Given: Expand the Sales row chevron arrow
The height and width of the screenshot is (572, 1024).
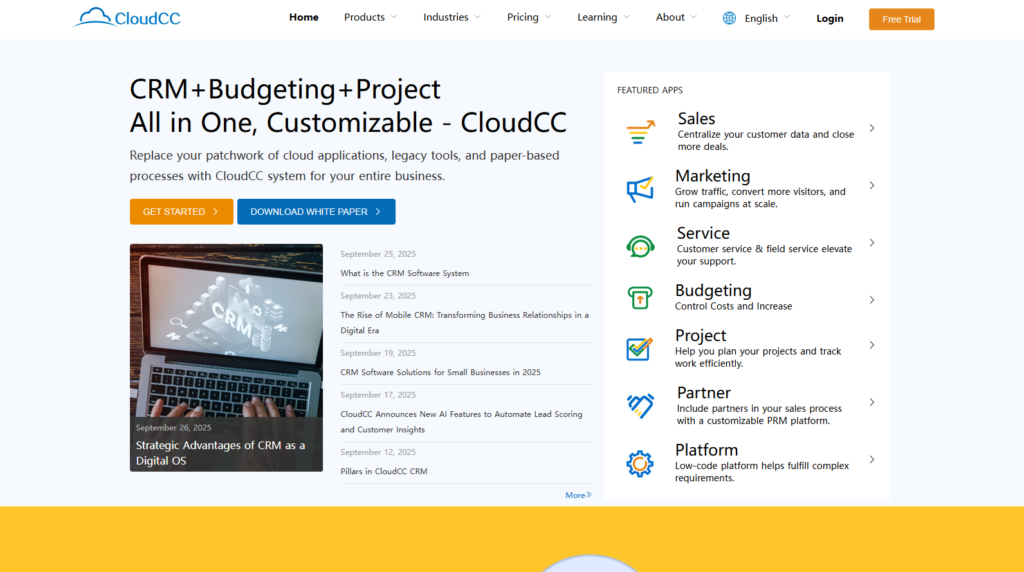Looking at the screenshot, I should 872,128.
